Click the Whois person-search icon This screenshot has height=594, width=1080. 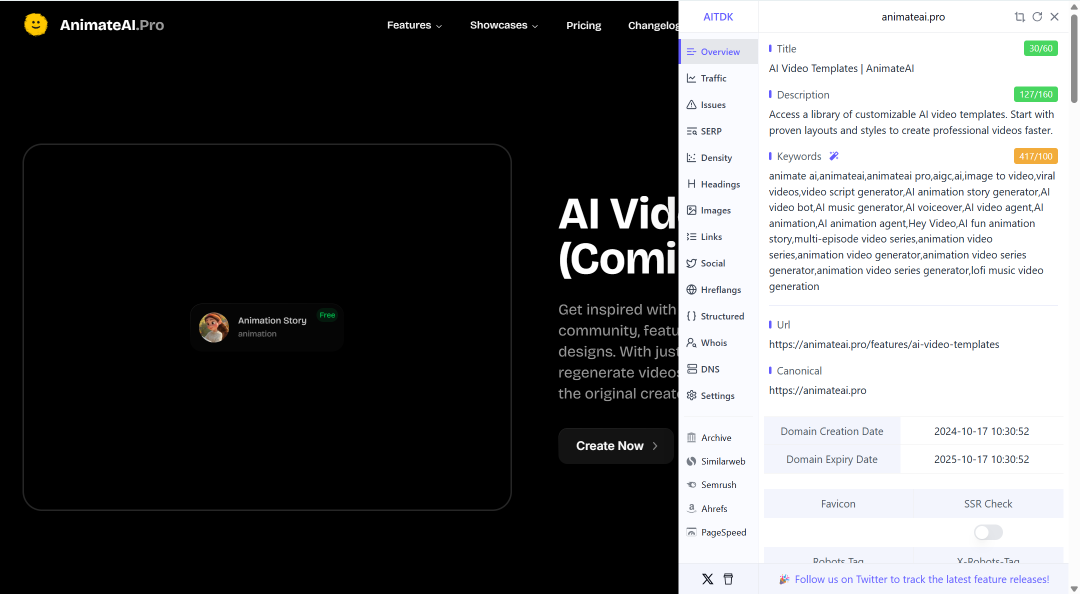pos(692,342)
